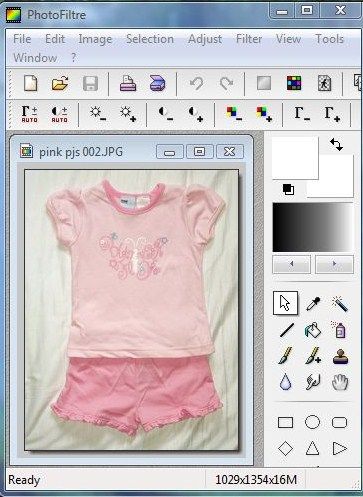Show next palette page with right arrow

(x=334, y=264)
